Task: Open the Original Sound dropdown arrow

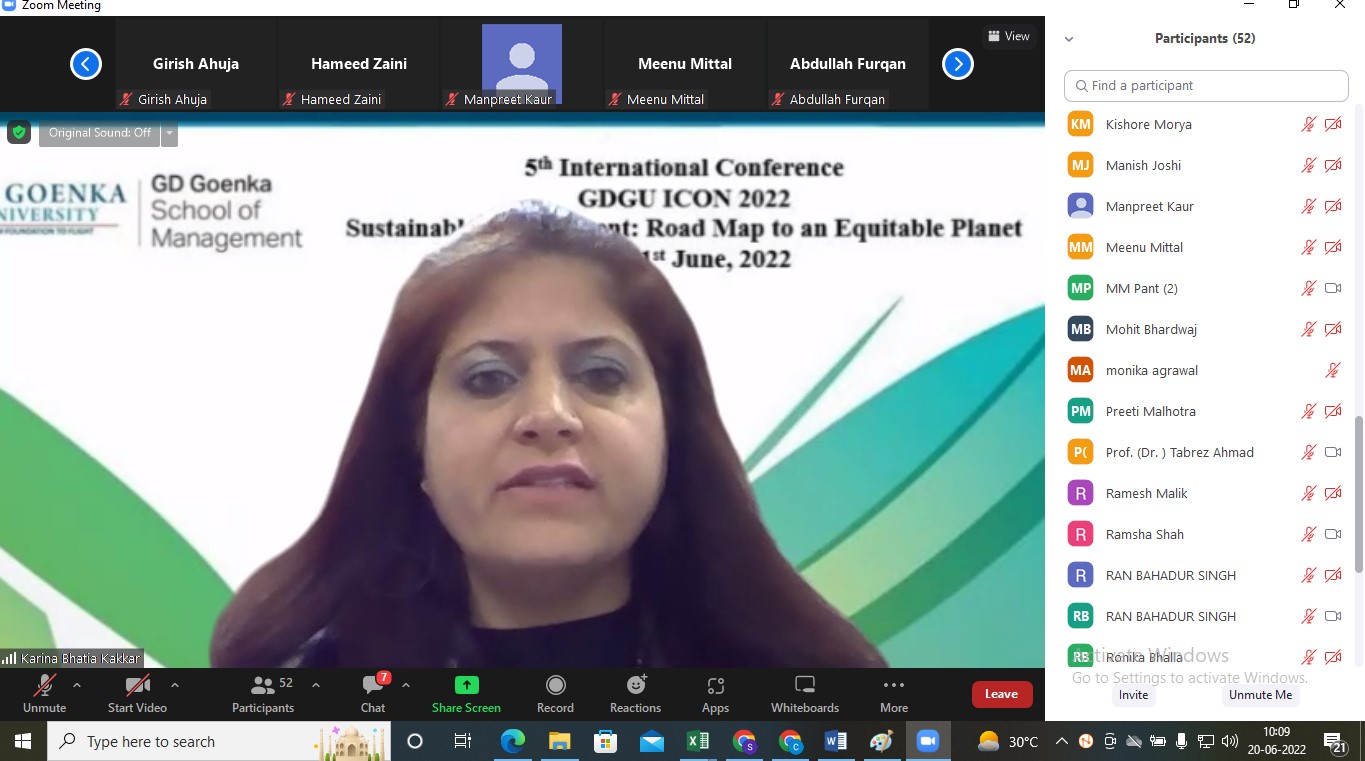Action: pyautogui.click(x=169, y=133)
